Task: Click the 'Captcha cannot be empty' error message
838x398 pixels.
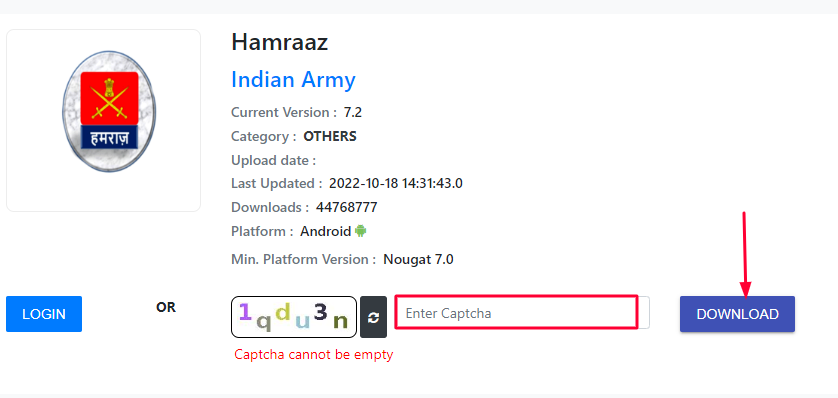Action: coord(314,354)
